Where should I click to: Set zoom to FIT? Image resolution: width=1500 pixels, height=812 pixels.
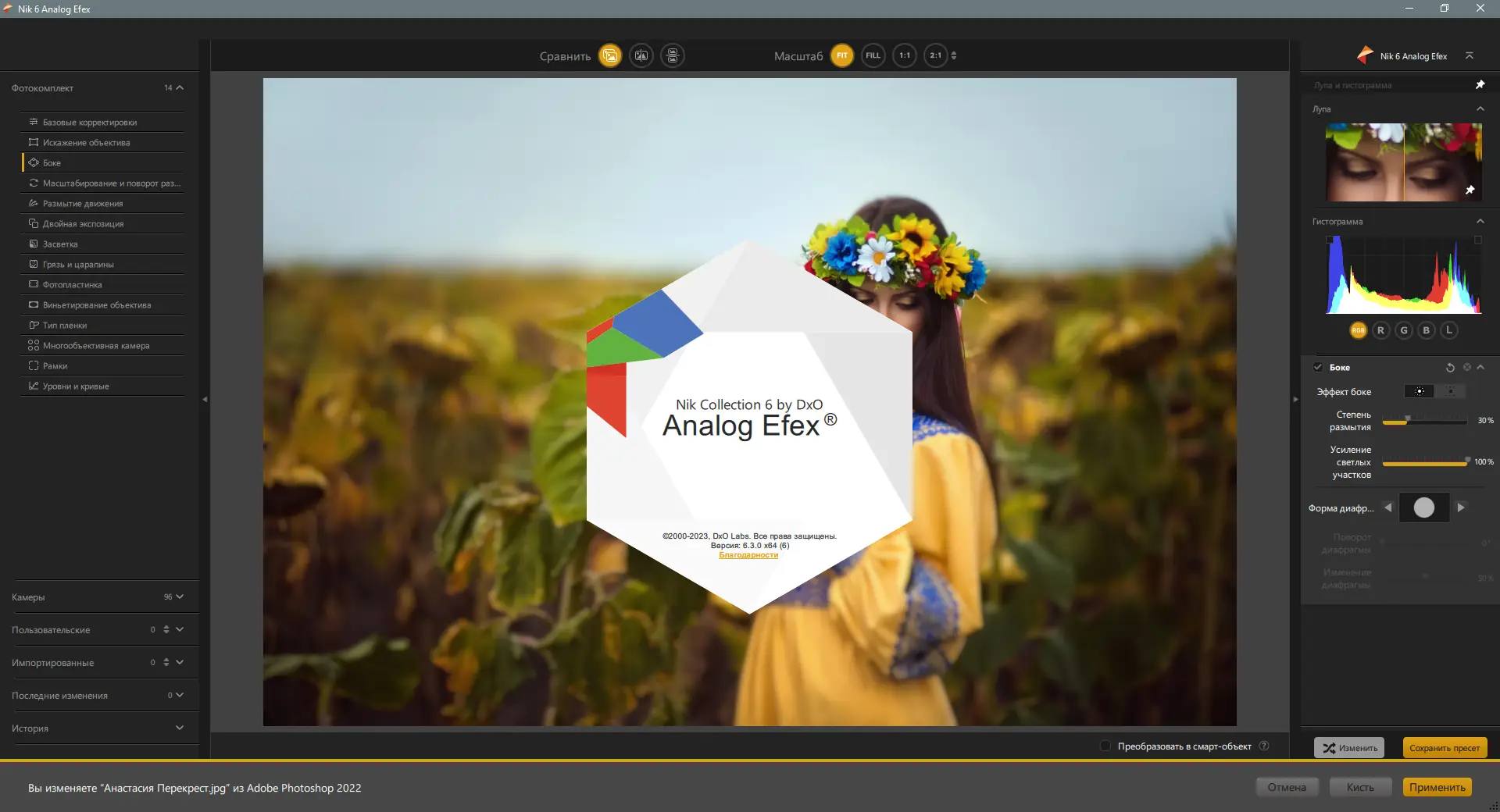click(x=842, y=55)
